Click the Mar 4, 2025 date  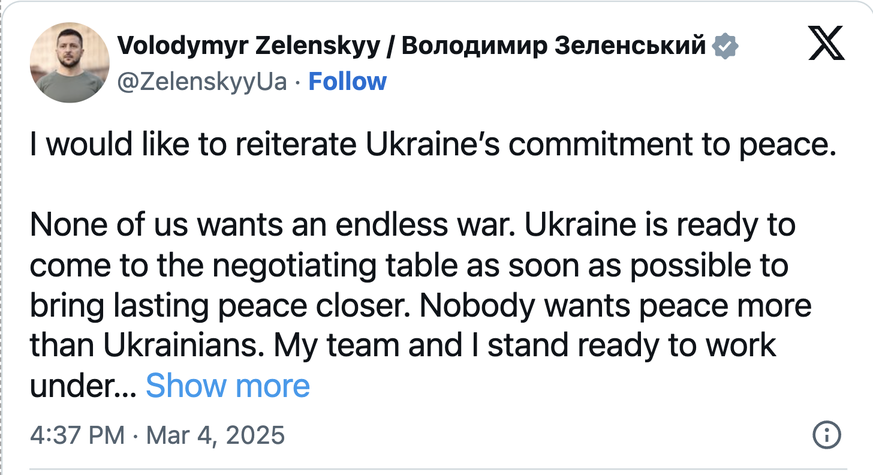[217, 436]
